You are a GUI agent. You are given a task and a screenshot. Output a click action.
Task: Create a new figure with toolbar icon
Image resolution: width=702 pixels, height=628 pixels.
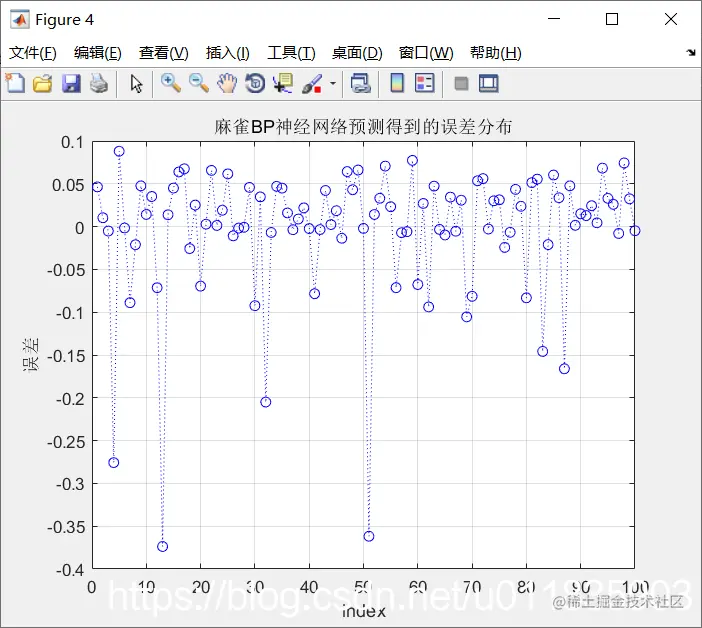[x=15, y=83]
